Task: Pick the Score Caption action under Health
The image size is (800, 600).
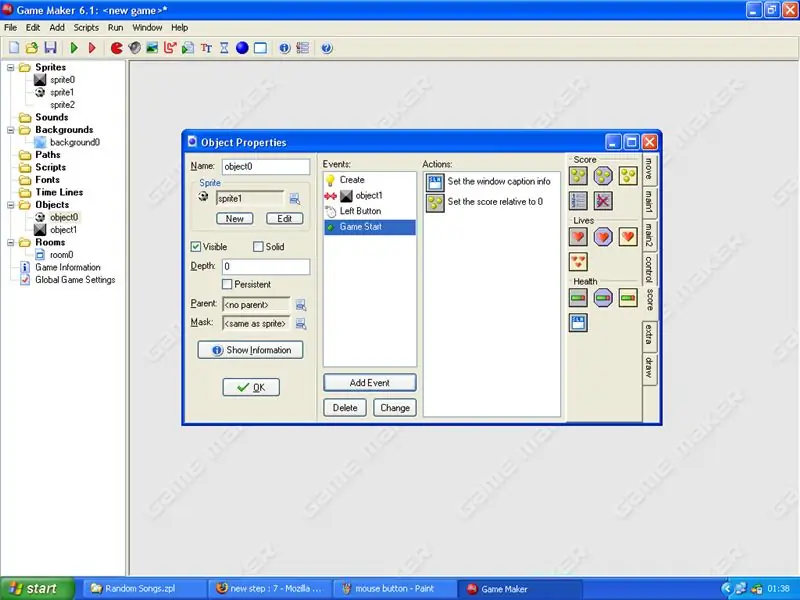Action: click(578, 322)
